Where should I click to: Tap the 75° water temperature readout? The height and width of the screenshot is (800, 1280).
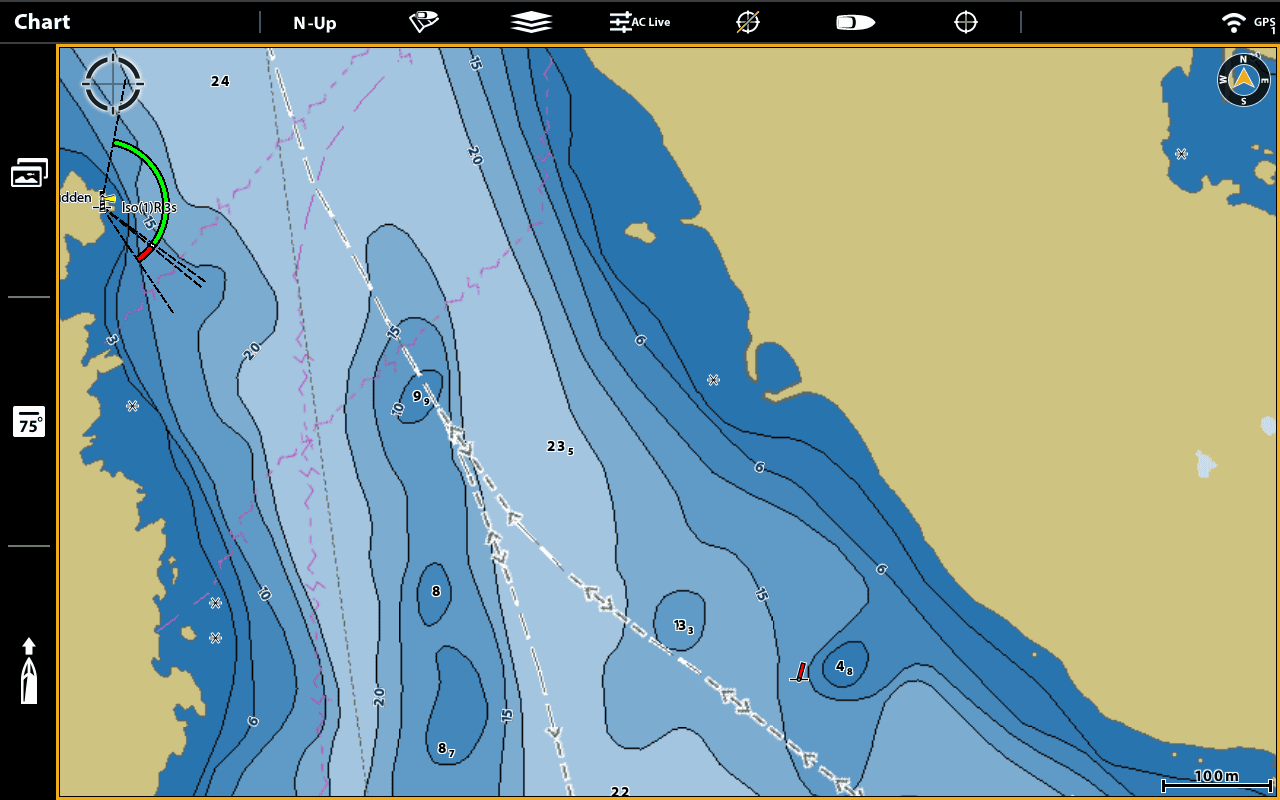pos(29,422)
